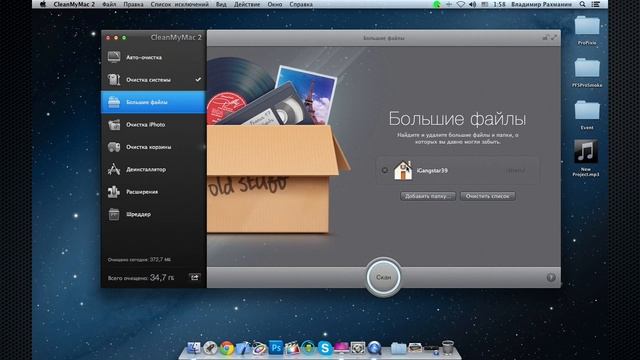Viewport: 640px width, 360px height.
Task: Open the help question mark icon
Action: [x=551, y=278]
